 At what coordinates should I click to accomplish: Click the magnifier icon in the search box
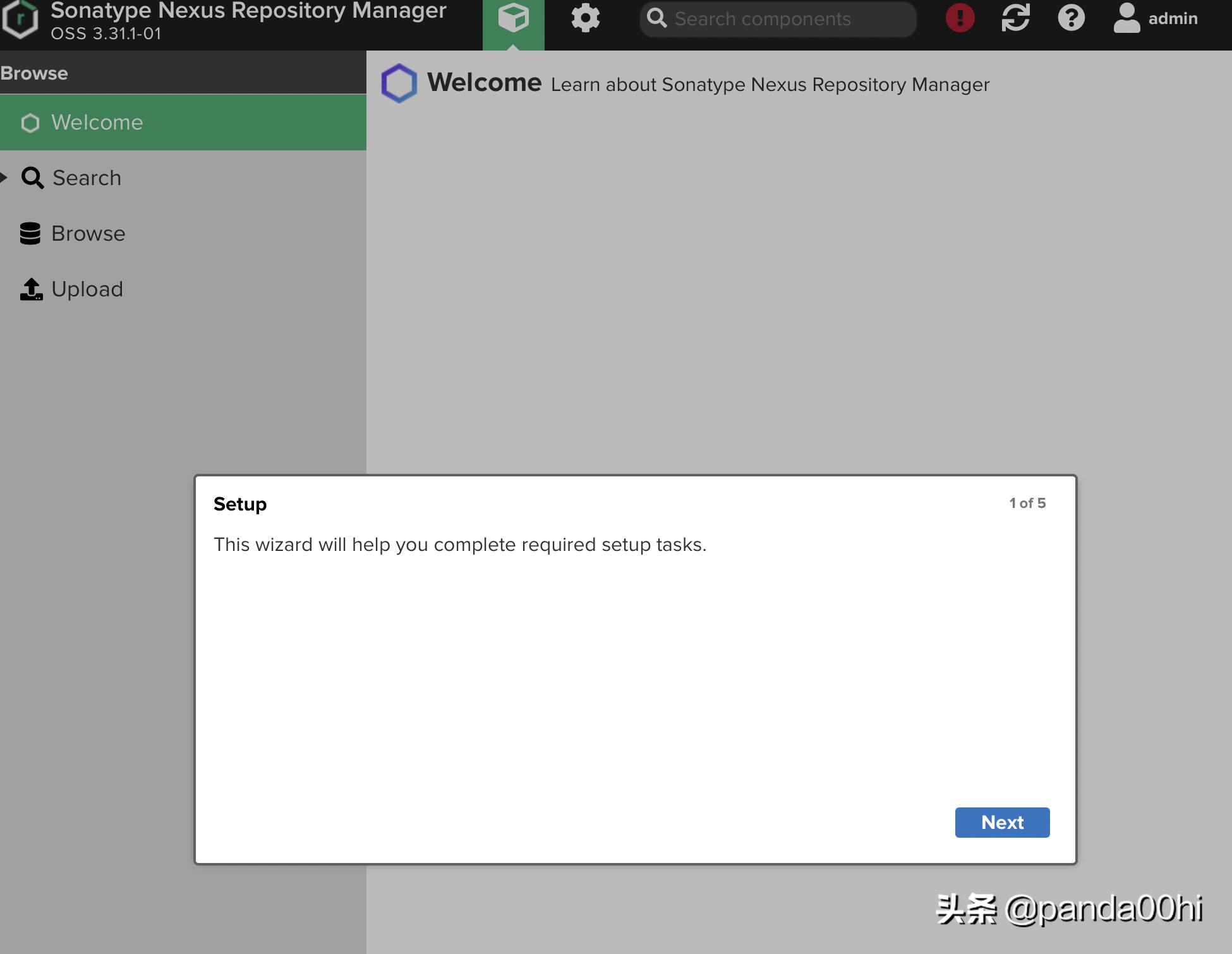657,19
